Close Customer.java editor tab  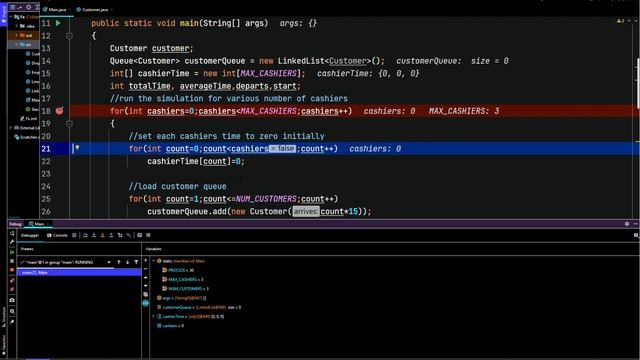point(111,9)
